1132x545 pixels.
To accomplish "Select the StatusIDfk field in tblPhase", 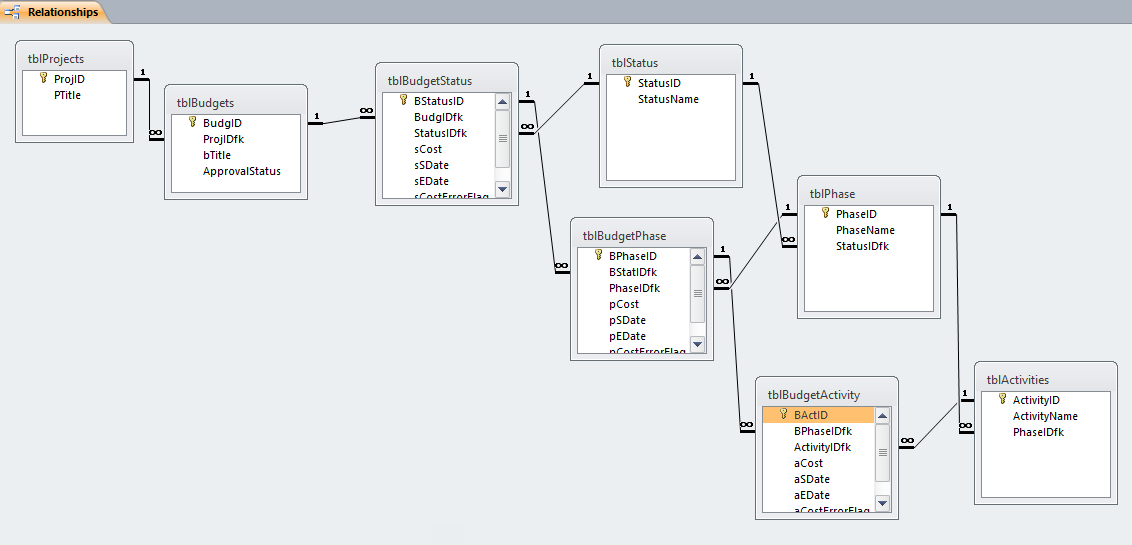I will pyautogui.click(x=862, y=245).
